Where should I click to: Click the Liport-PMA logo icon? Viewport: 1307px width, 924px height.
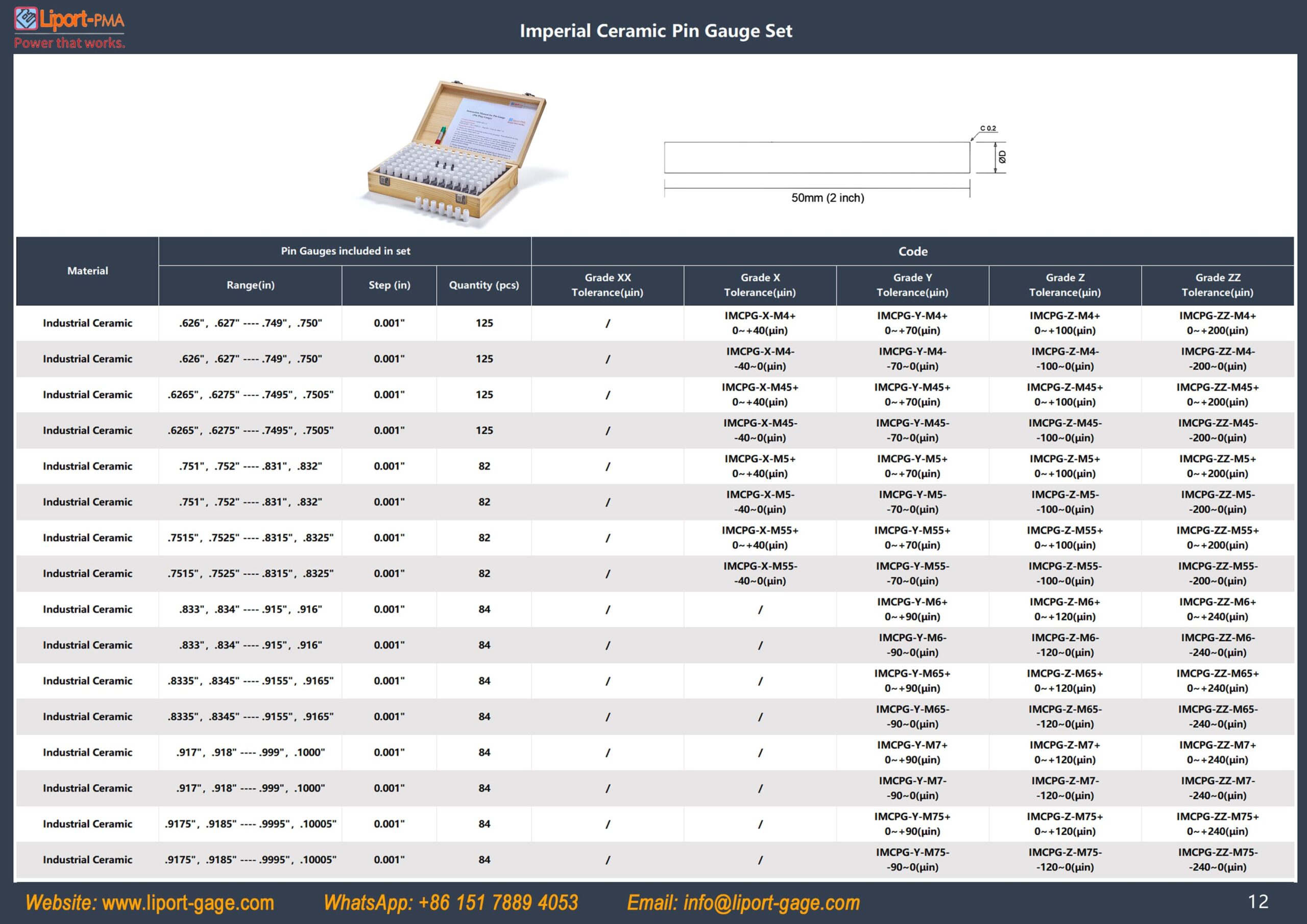[x=26, y=19]
